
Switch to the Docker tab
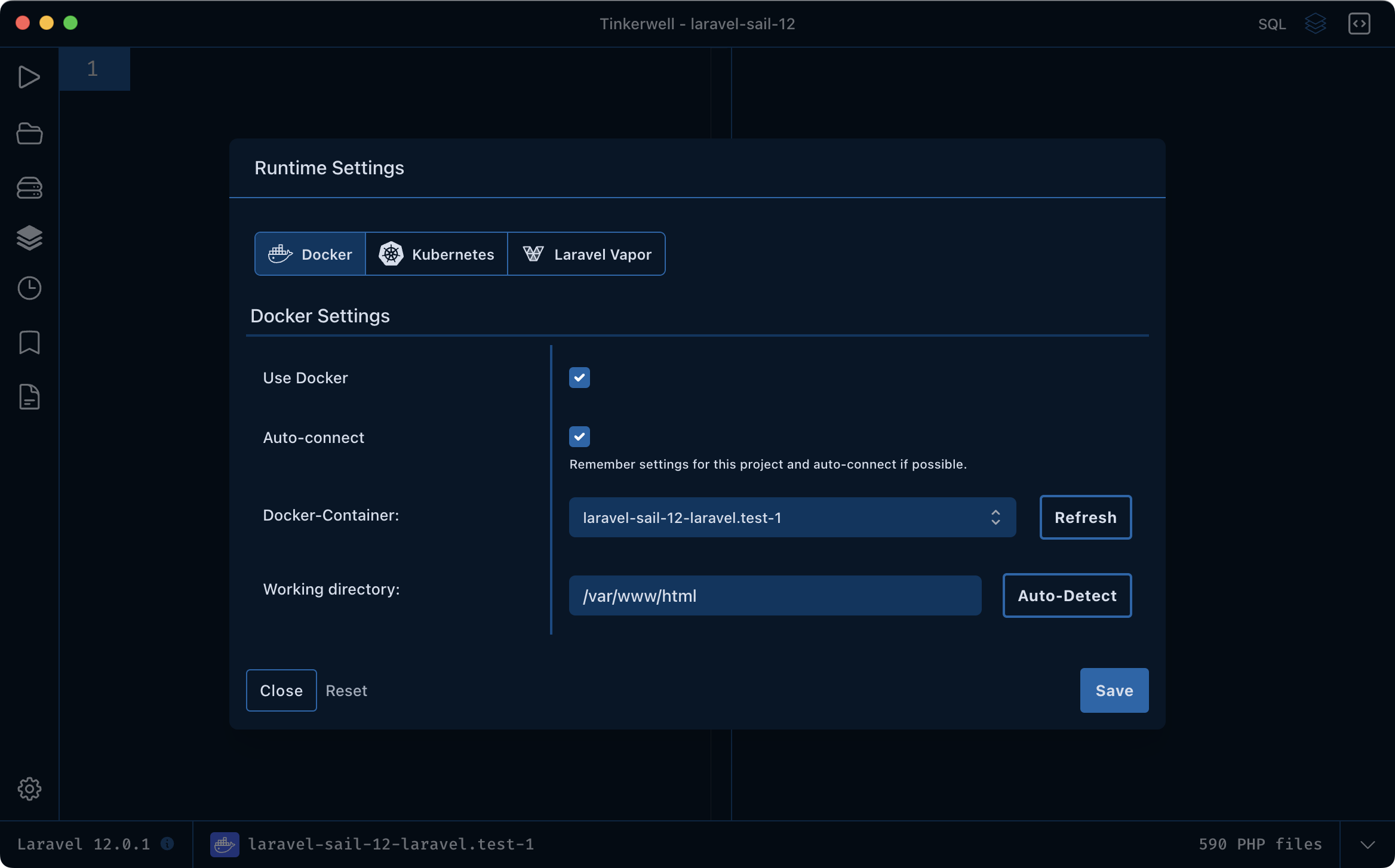click(310, 254)
